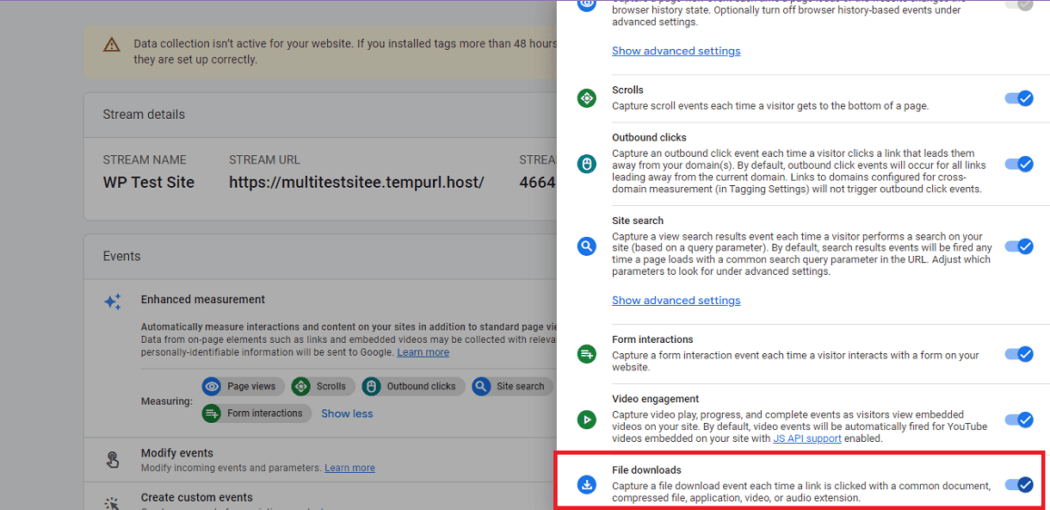Click the Site search magnifier icon in the panel
1050x510 pixels.
point(587,246)
